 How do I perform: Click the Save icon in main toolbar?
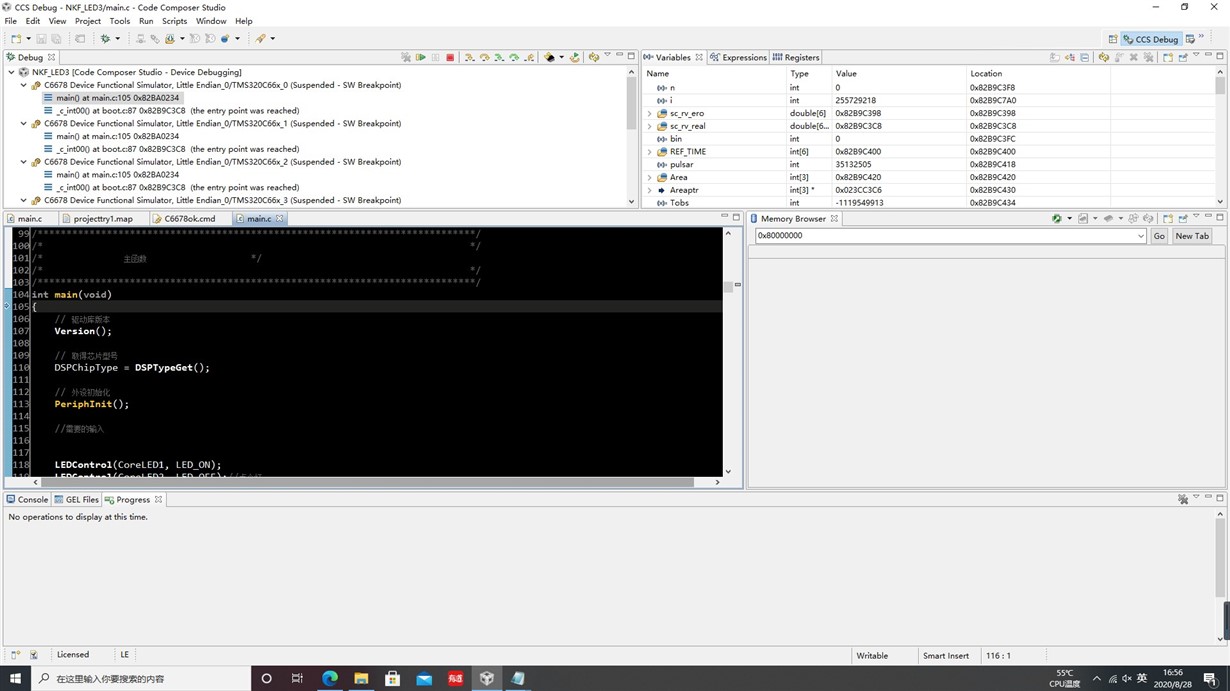[x=42, y=39]
